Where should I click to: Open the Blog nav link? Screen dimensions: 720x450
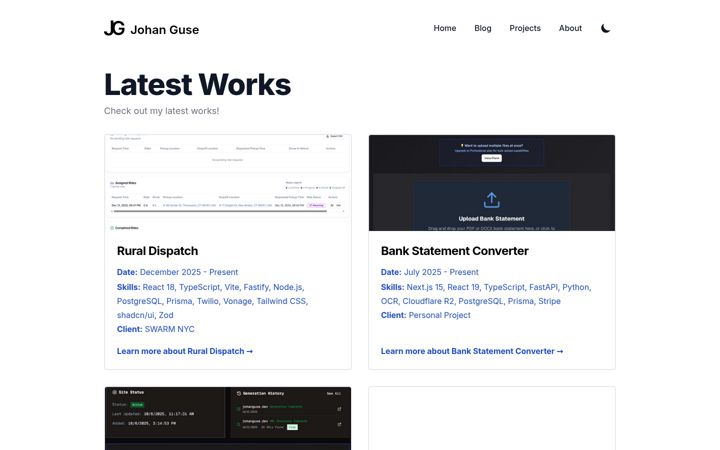(483, 28)
